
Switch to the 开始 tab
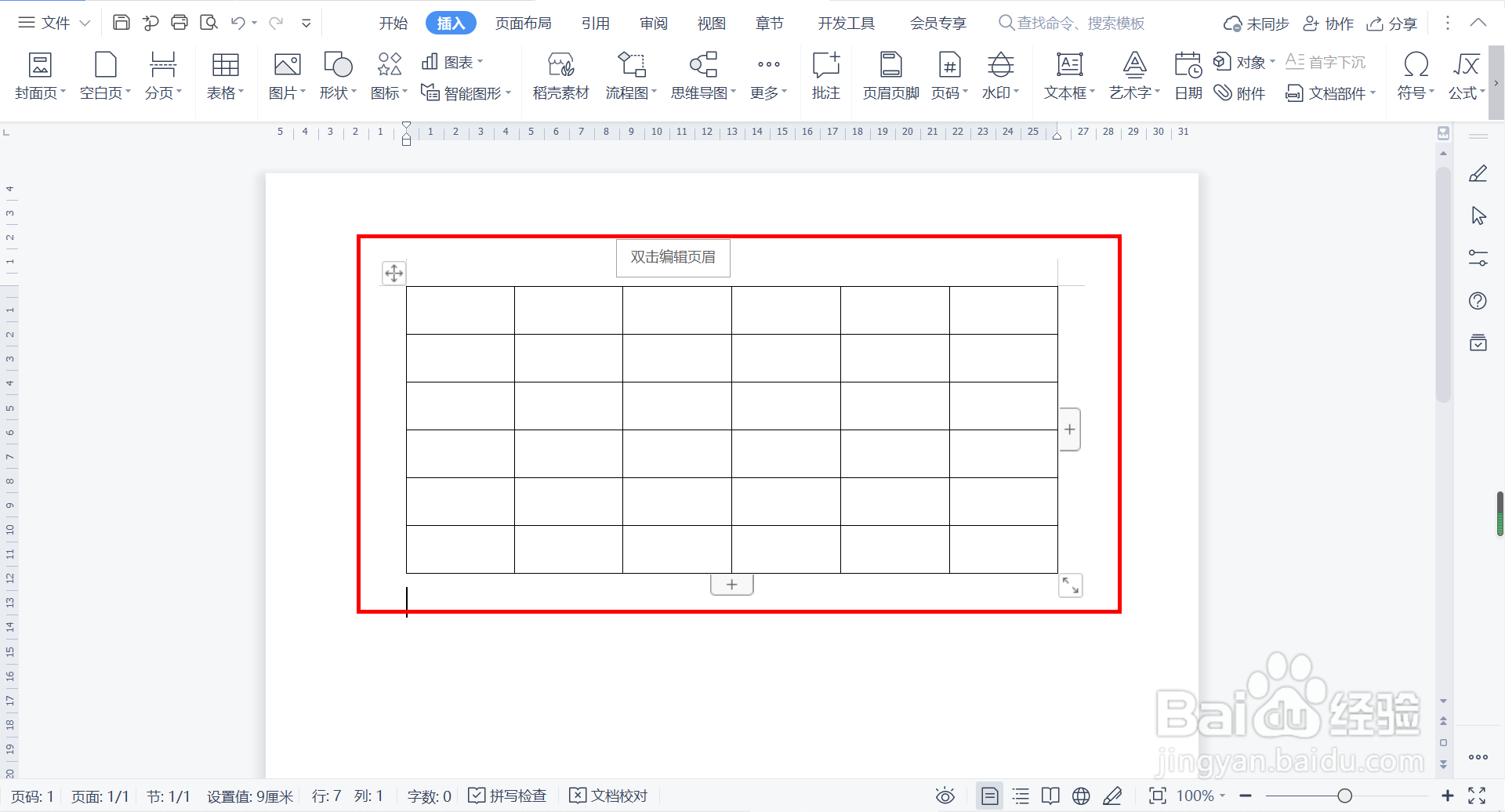point(393,24)
